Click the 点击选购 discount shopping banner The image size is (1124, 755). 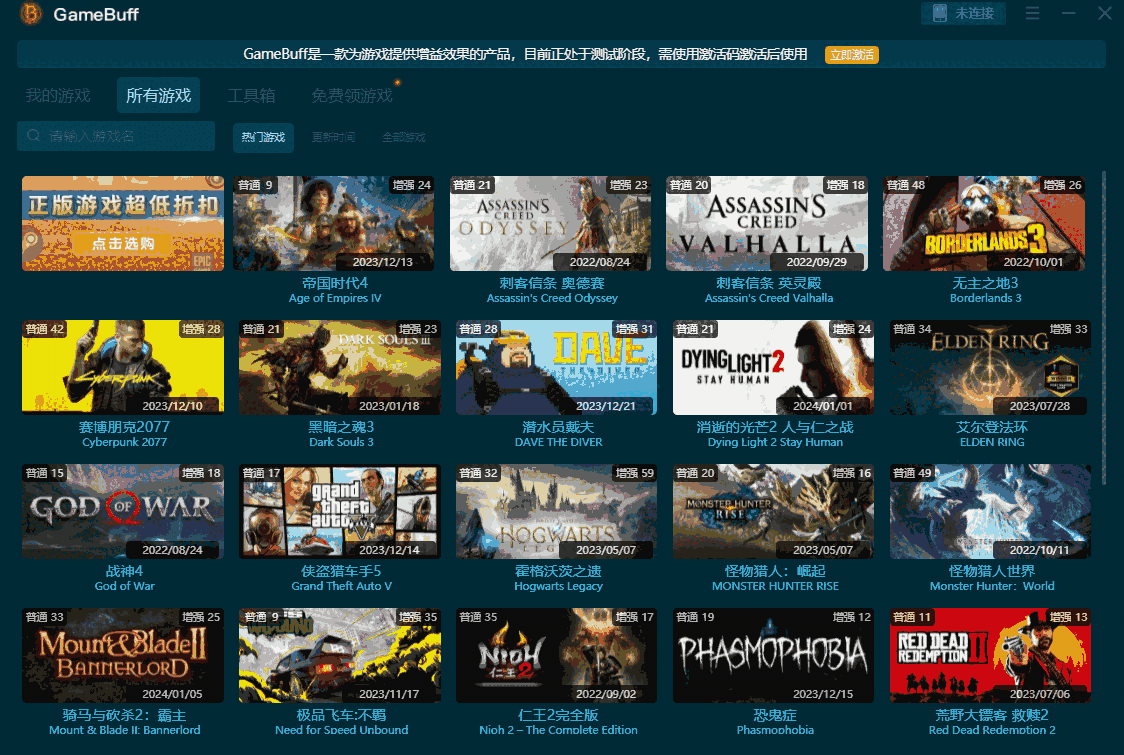pyautogui.click(x=122, y=243)
